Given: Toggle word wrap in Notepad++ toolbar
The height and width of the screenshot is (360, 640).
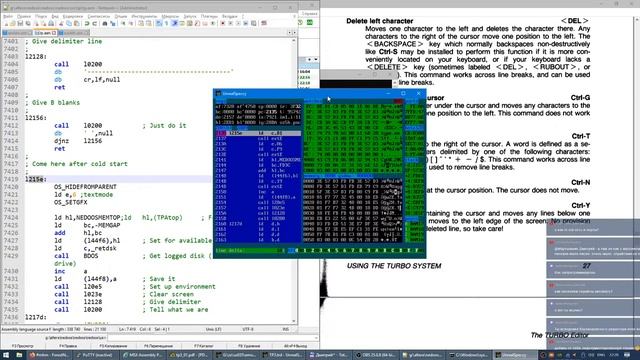Looking at the screenshot, I should click(158, 23).
